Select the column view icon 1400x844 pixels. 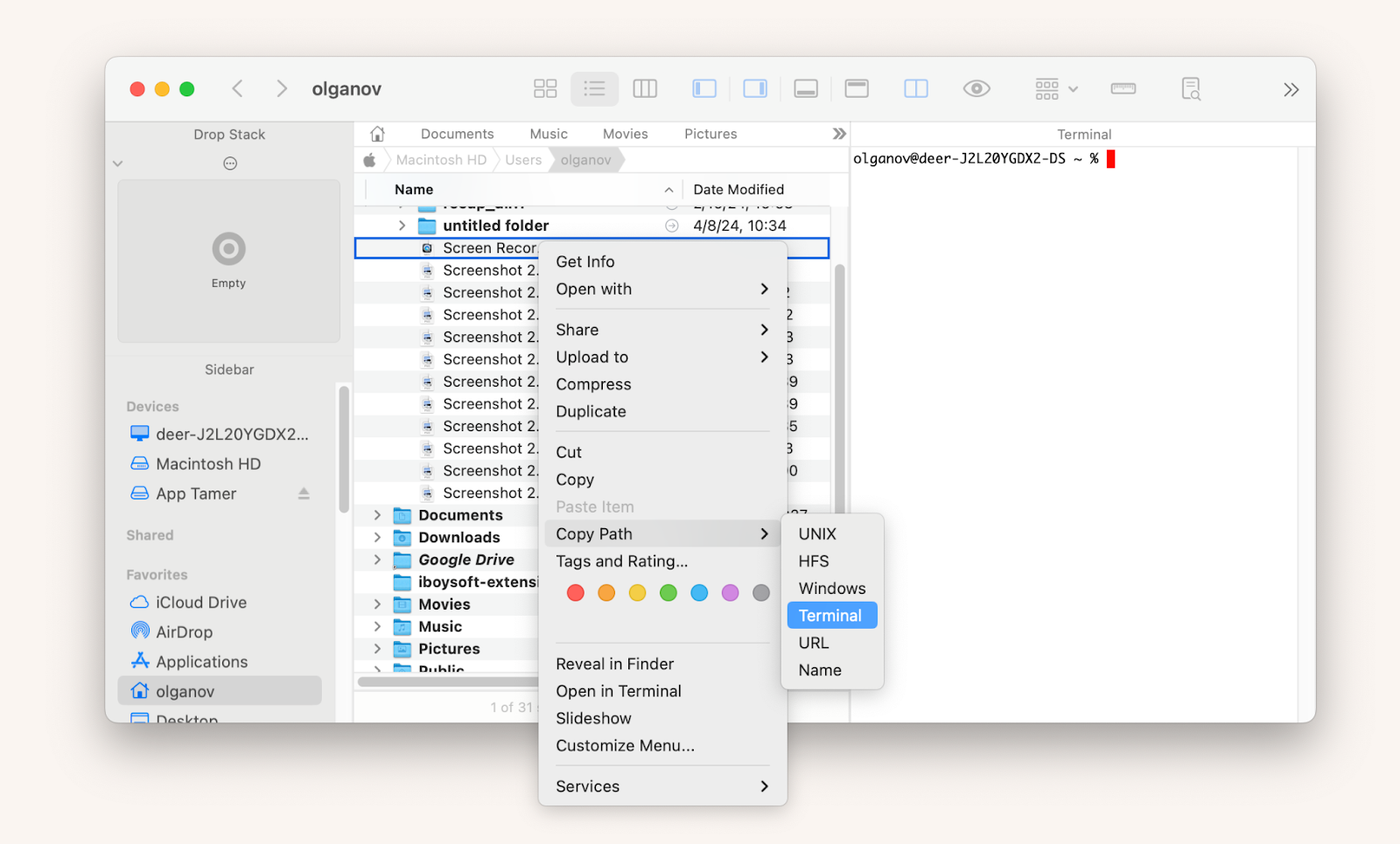645,88
